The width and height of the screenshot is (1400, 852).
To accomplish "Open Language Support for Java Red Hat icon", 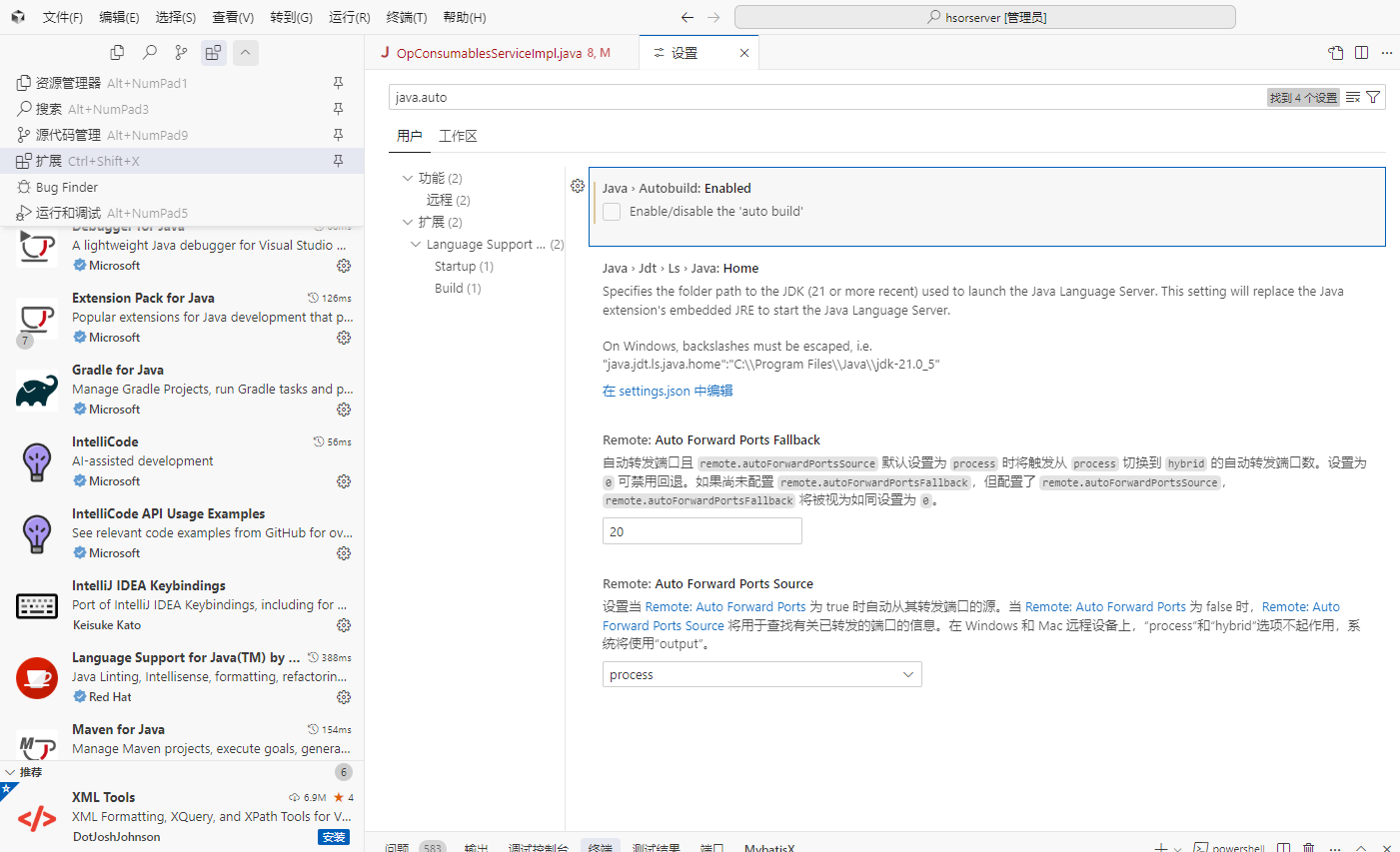I will pyautogui.click(x=37, y=678).
